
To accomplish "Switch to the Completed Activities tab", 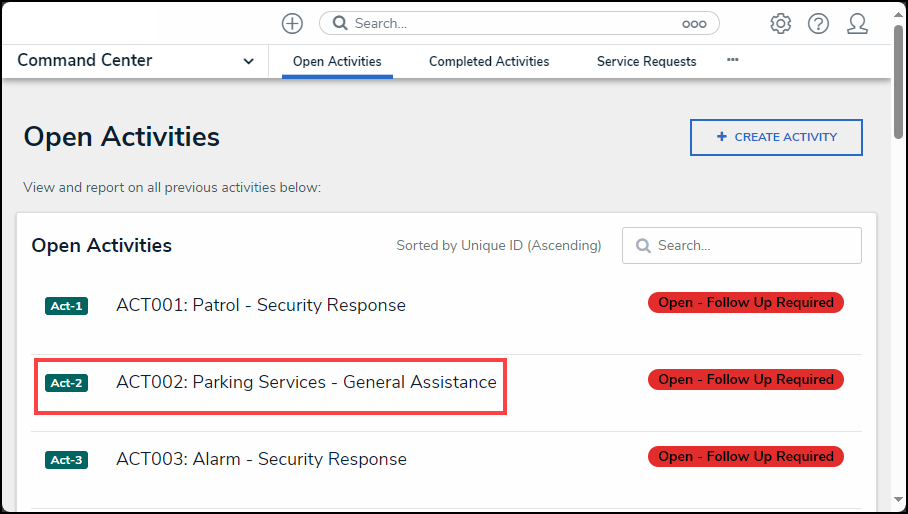I will tap(489, 62).
